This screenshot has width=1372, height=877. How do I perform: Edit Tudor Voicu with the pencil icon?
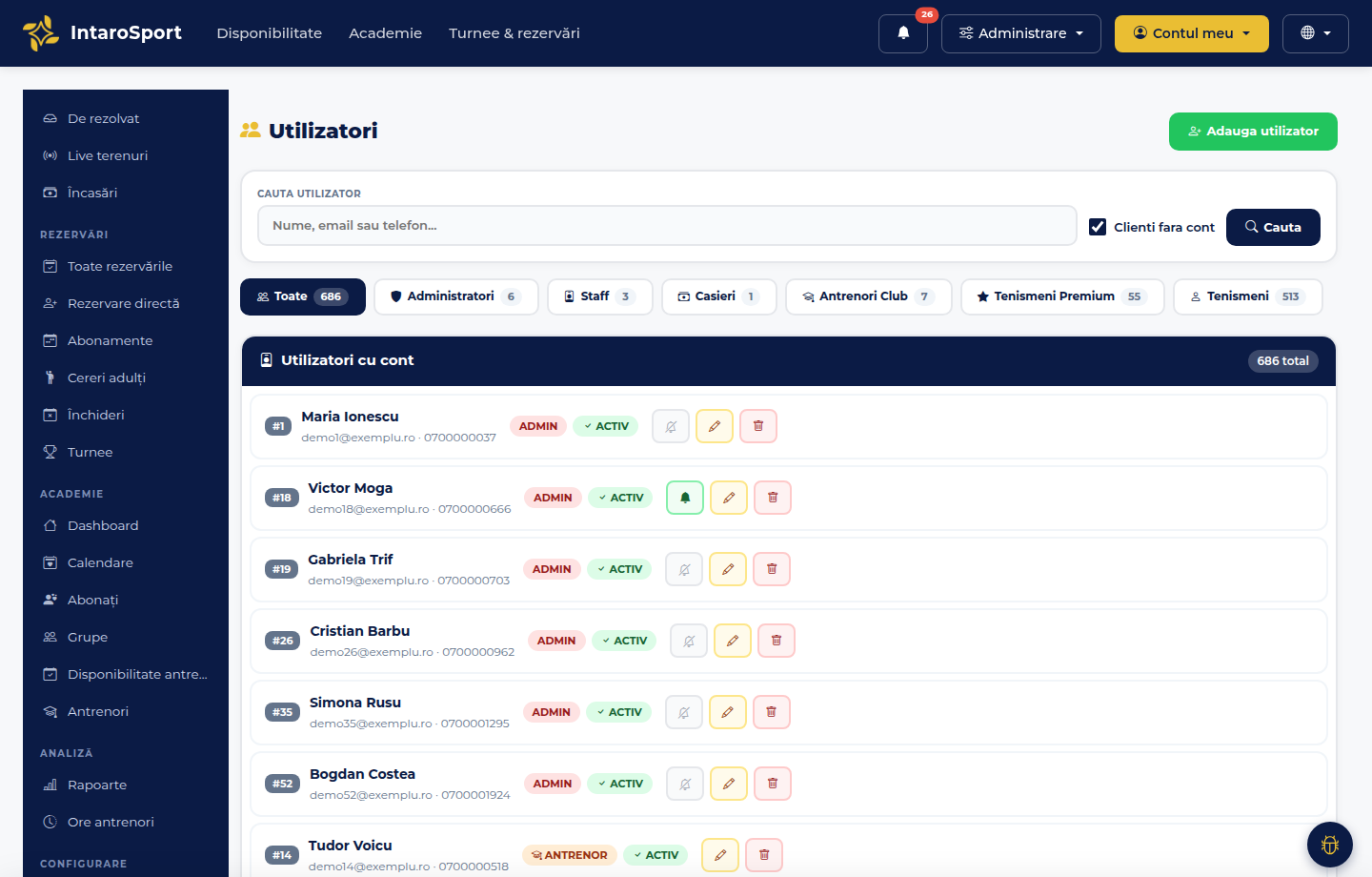(x=720, y=855)
